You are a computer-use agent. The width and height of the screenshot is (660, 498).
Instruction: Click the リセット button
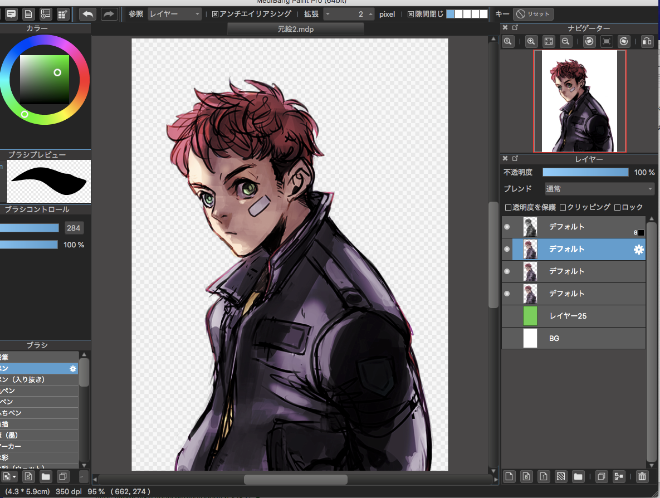[x=534, y=15]
